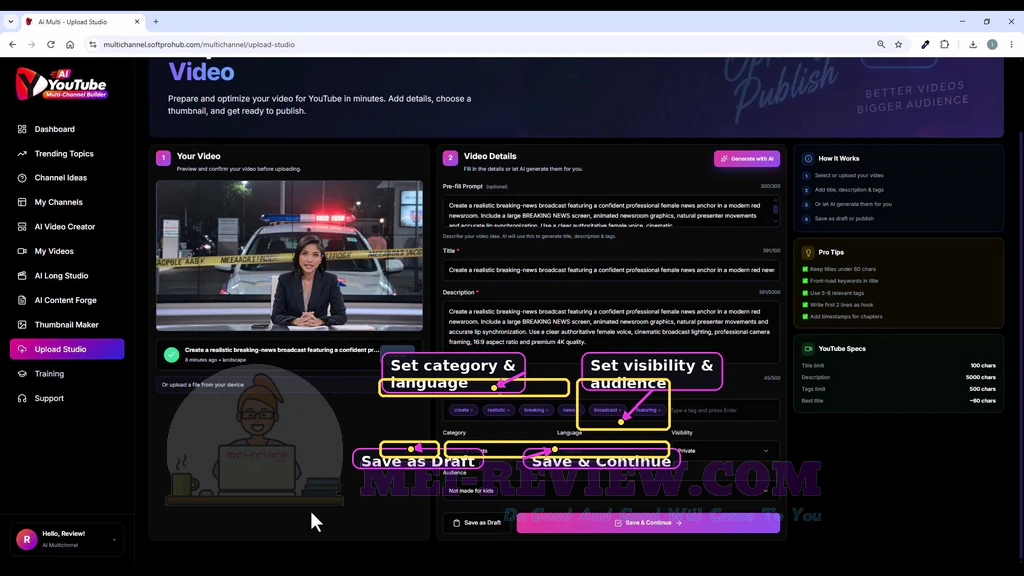
Task: Click the browser extensions puzzle icon
Action: 944,44
